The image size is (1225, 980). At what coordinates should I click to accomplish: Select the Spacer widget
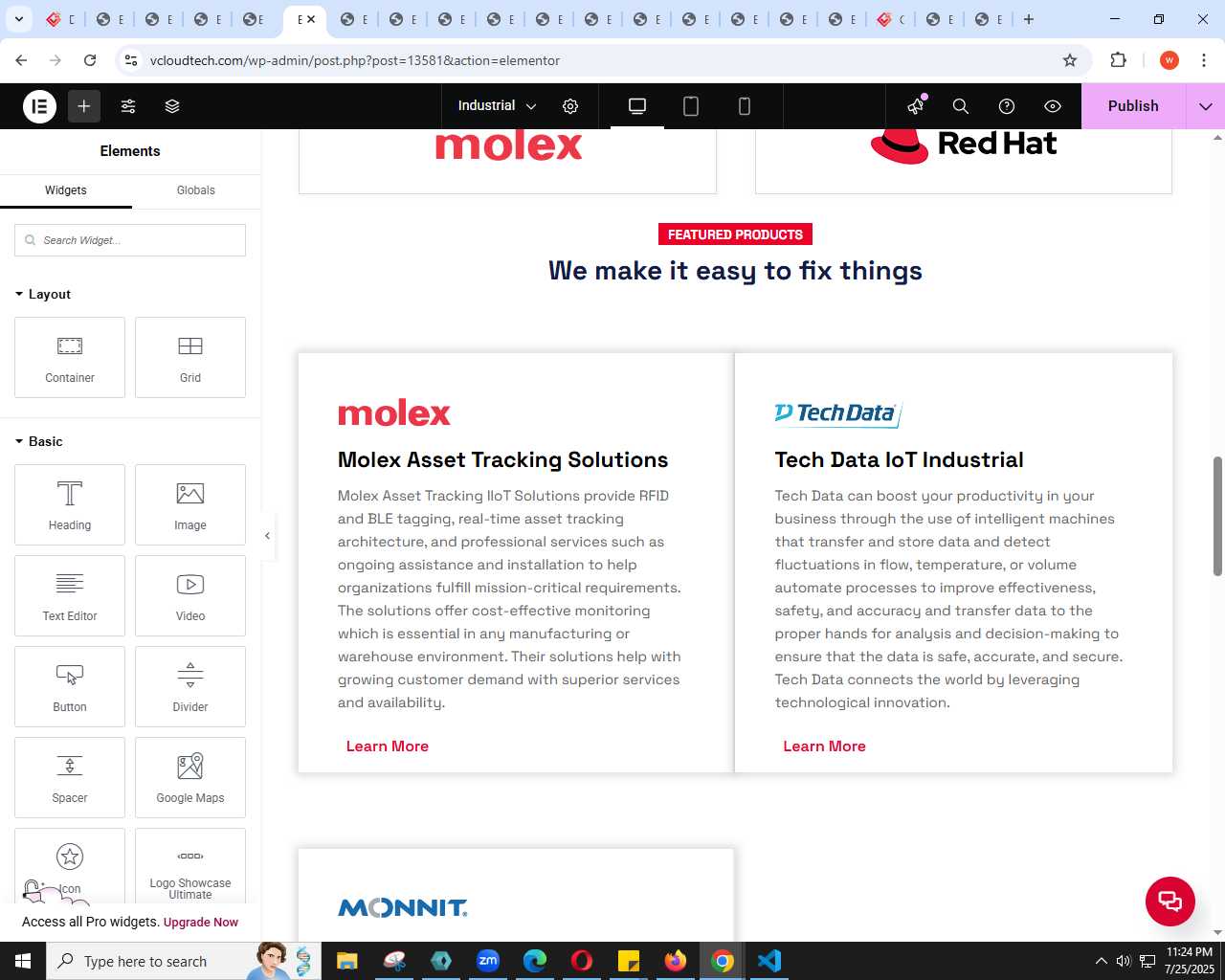tap(70, 777)
